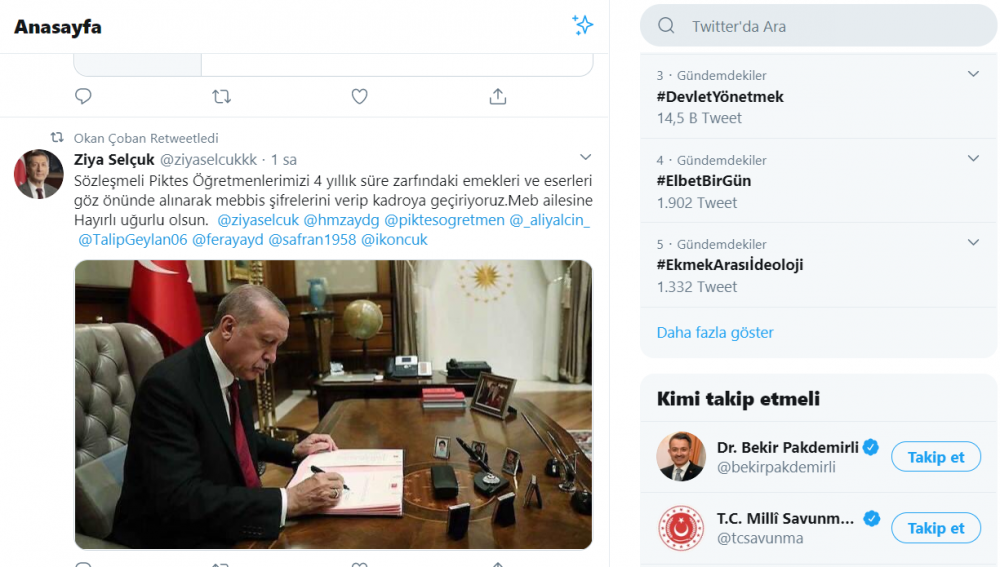Click the reply icon under the top tweet
The width and height of the screenshot is (1000, 567).
pyautogui.click(x=84, y=96)
